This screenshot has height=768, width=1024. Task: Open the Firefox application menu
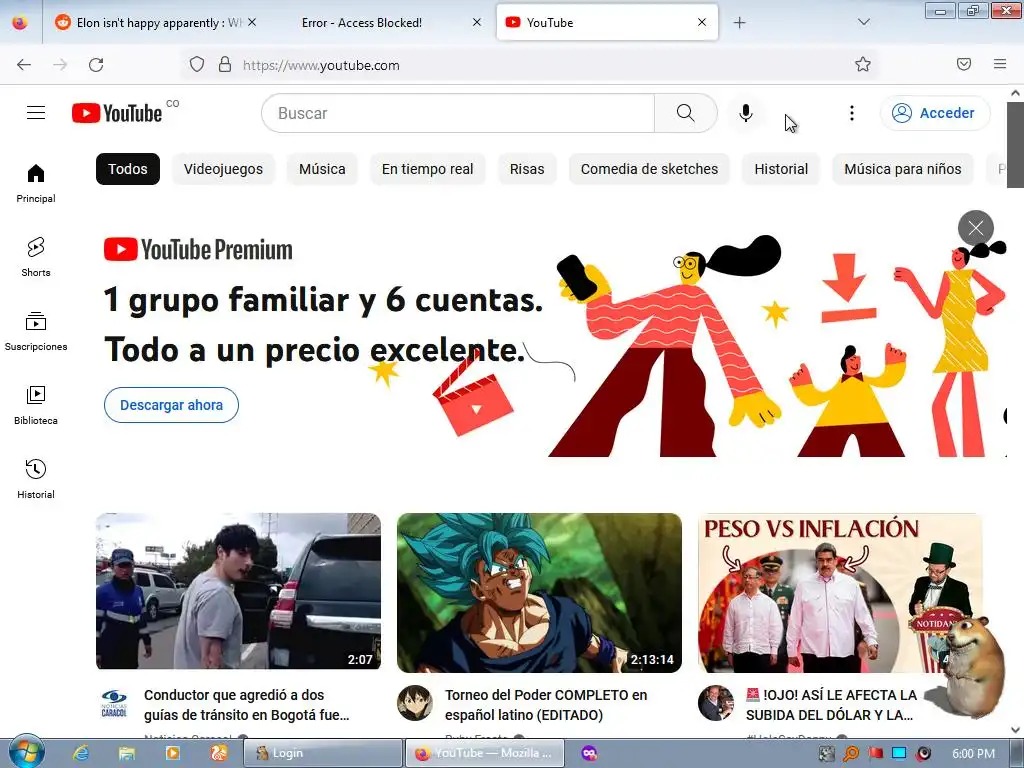(x=999, y=65)
